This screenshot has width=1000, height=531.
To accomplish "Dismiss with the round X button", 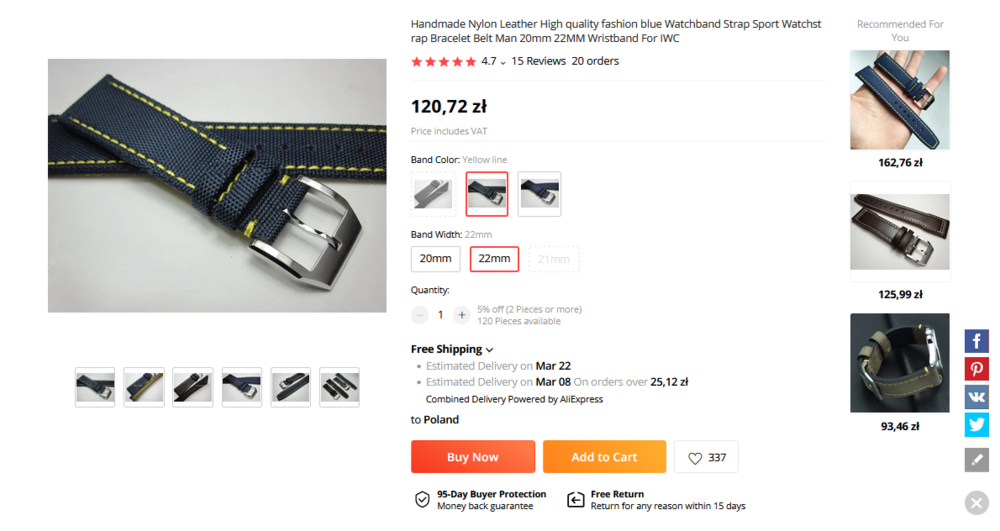I will point(976,503).
